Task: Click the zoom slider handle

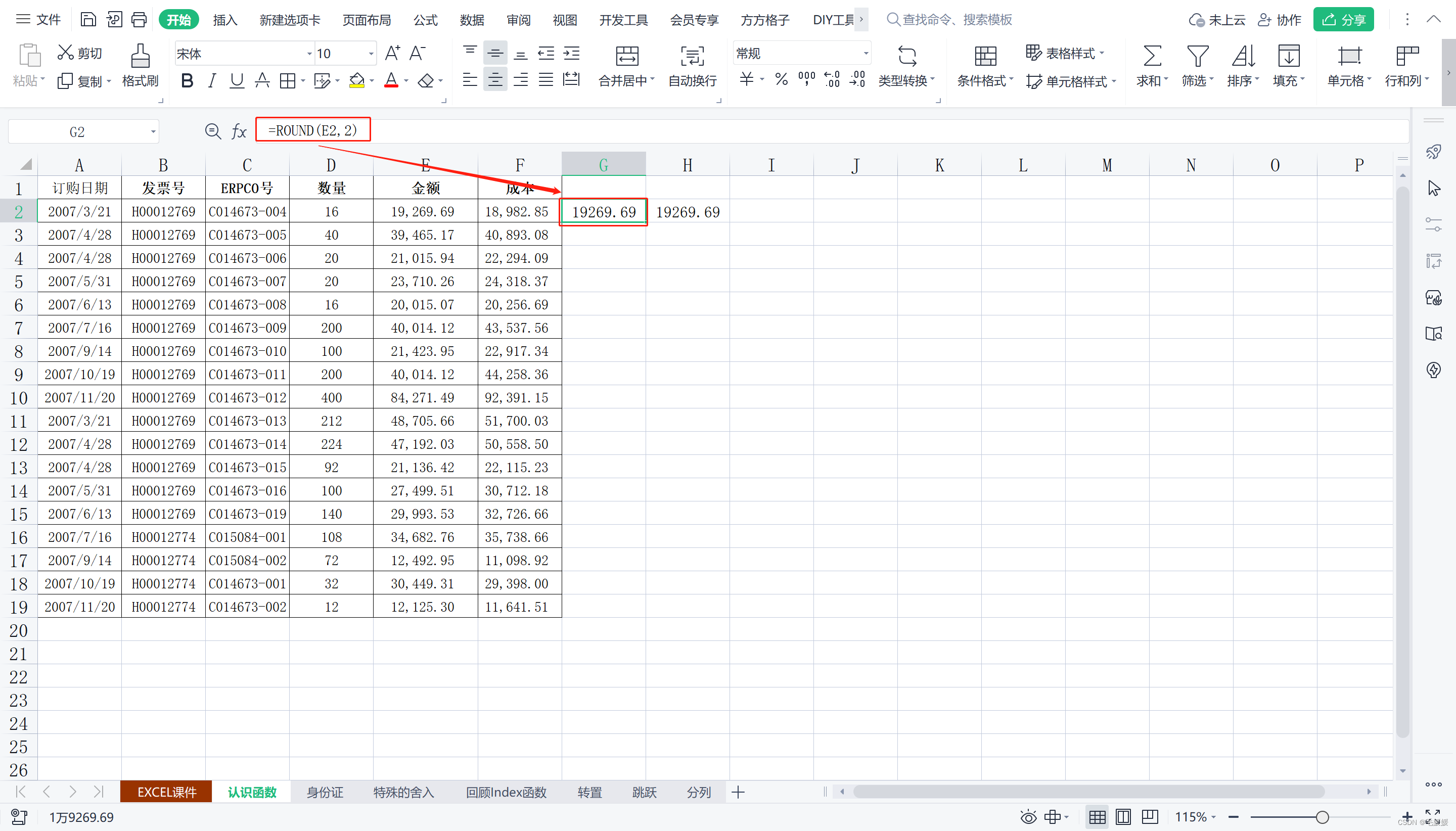Action: click(1322, 817)
